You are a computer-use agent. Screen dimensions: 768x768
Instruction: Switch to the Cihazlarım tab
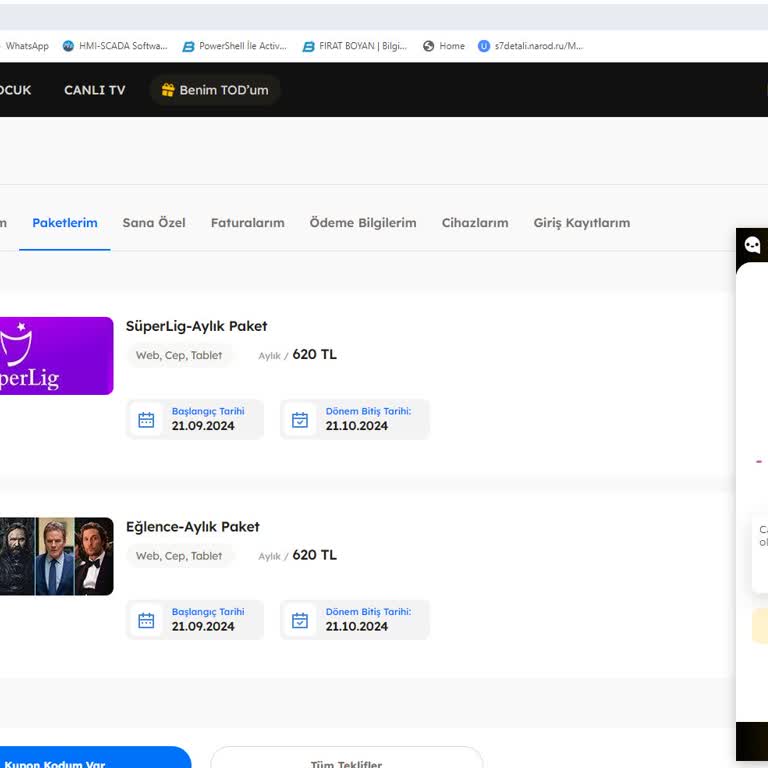[x=475, y=223]
